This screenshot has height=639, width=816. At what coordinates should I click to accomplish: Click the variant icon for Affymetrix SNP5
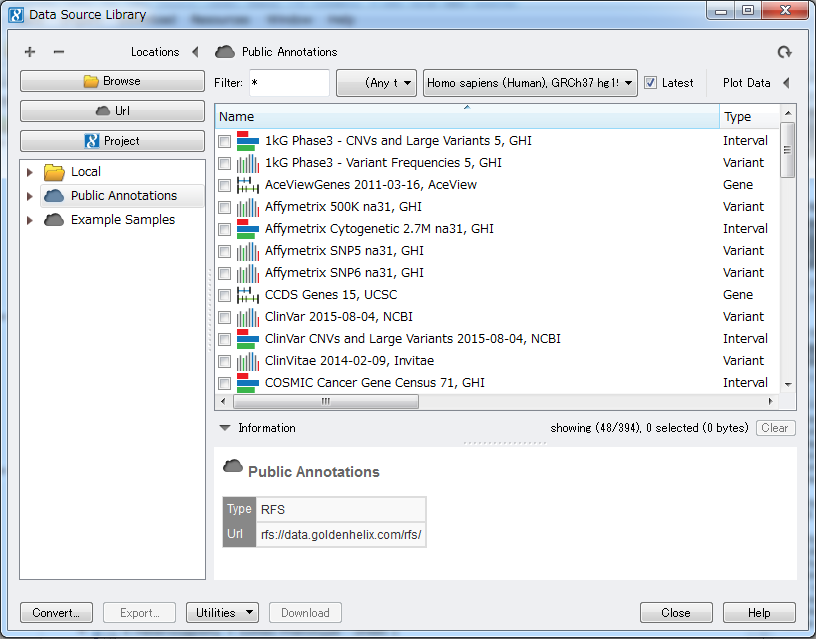coord(248,251)
